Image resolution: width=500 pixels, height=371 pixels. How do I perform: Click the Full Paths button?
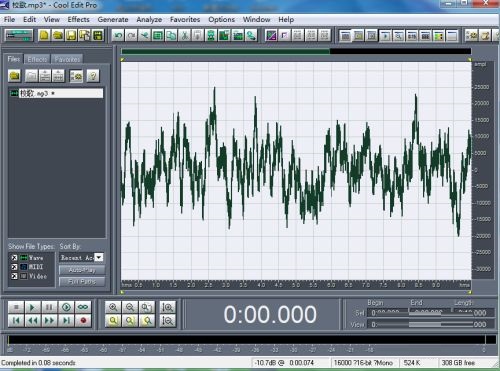(x=82, y=282)
